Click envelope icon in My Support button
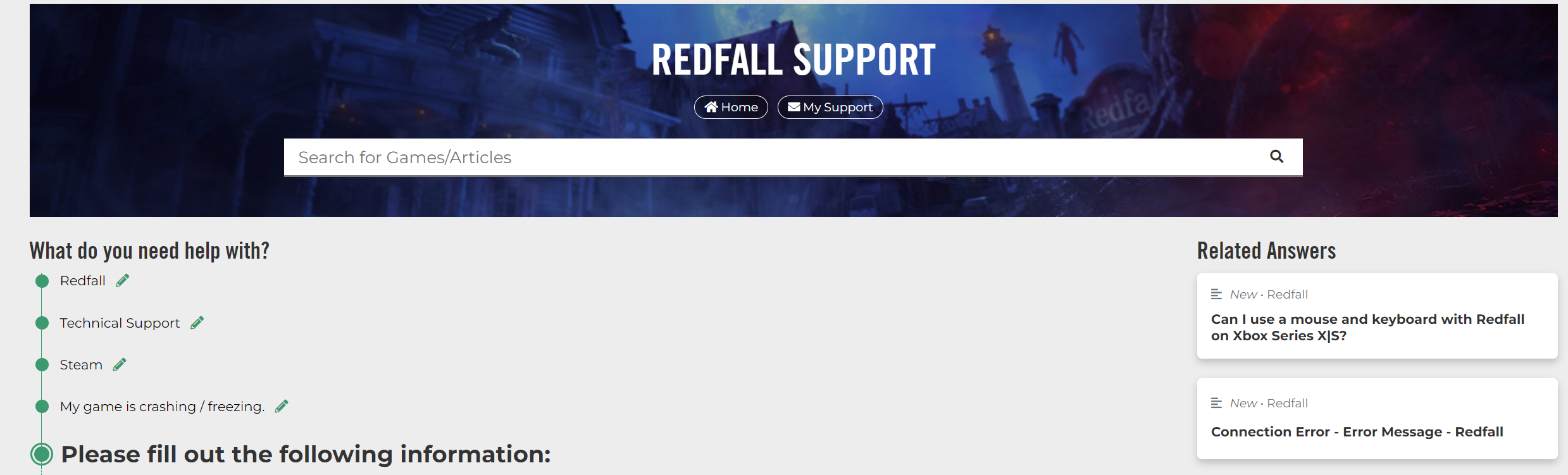Viewport: 1568px width, 475px height. pyautogui.click(x=793, y=107)
